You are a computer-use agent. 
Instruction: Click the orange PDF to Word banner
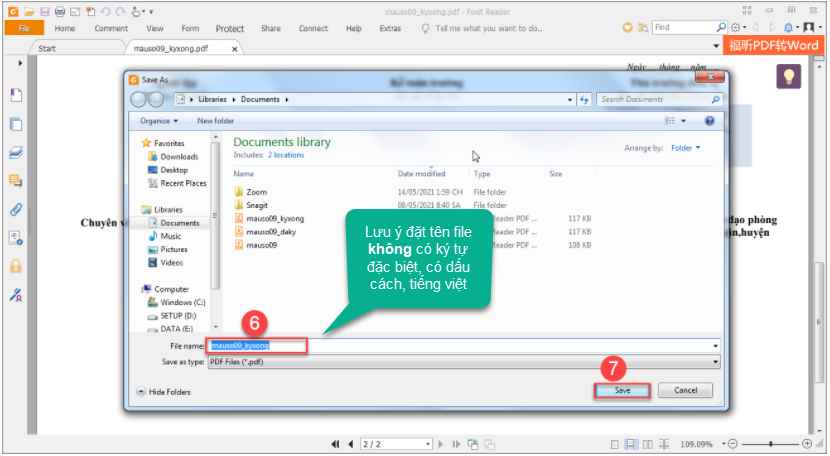773,46
